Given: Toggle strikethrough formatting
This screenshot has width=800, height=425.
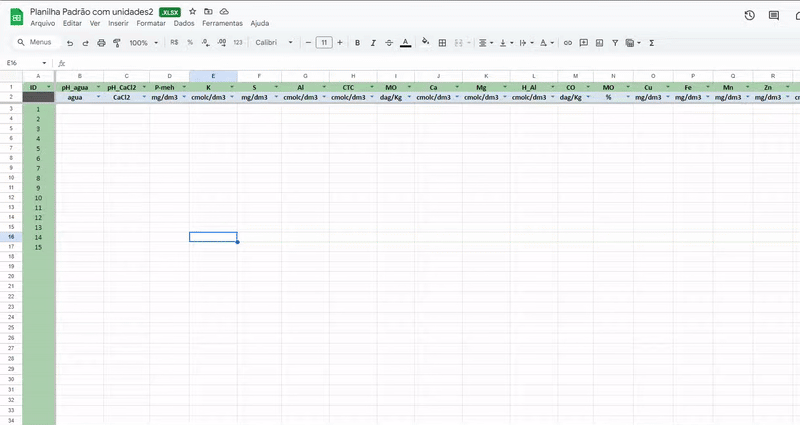Looking at the screenshot, I should tap(389, 43).
